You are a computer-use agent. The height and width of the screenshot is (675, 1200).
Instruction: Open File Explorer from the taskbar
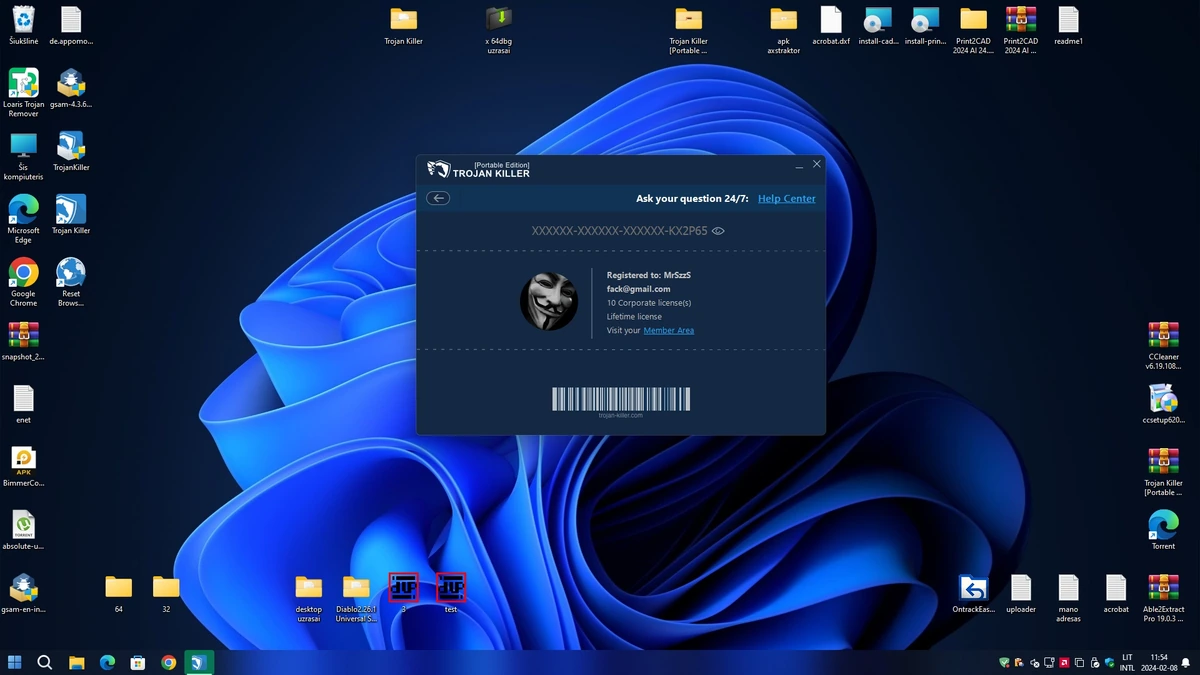[x=76, y=662]
